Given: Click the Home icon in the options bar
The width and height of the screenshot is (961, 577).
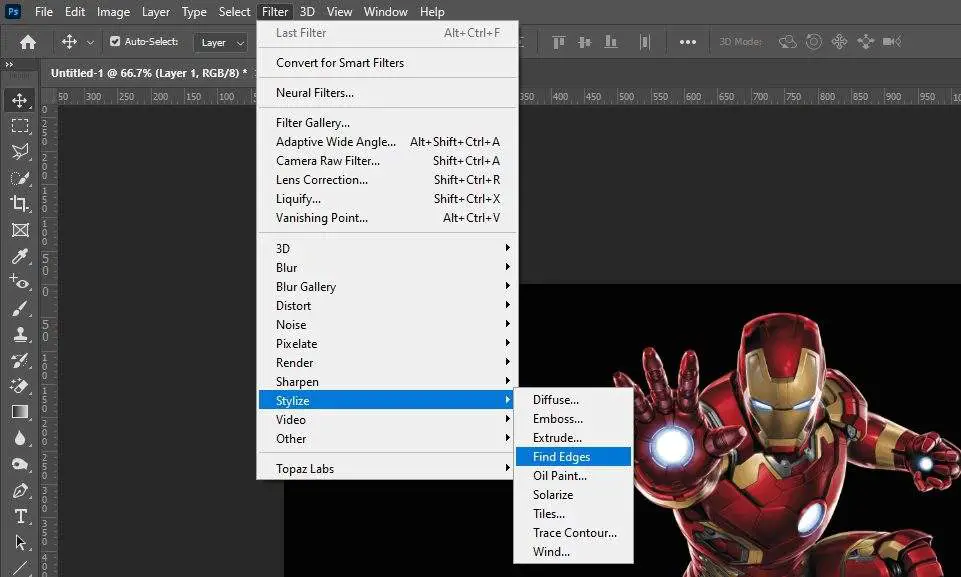Looking at the screenshot, I should [28, 42].
